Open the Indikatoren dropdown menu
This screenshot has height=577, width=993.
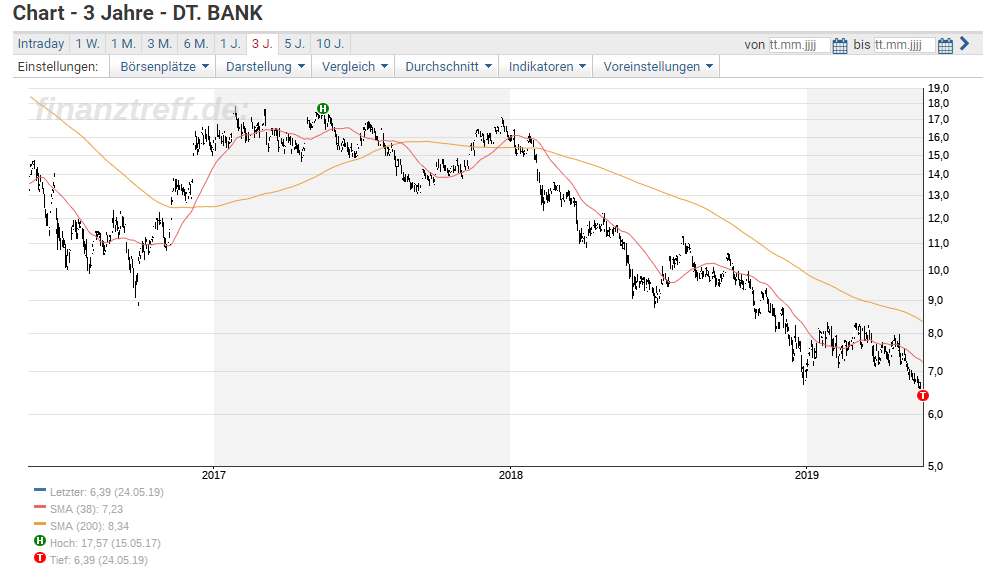[x=547, y=67]
